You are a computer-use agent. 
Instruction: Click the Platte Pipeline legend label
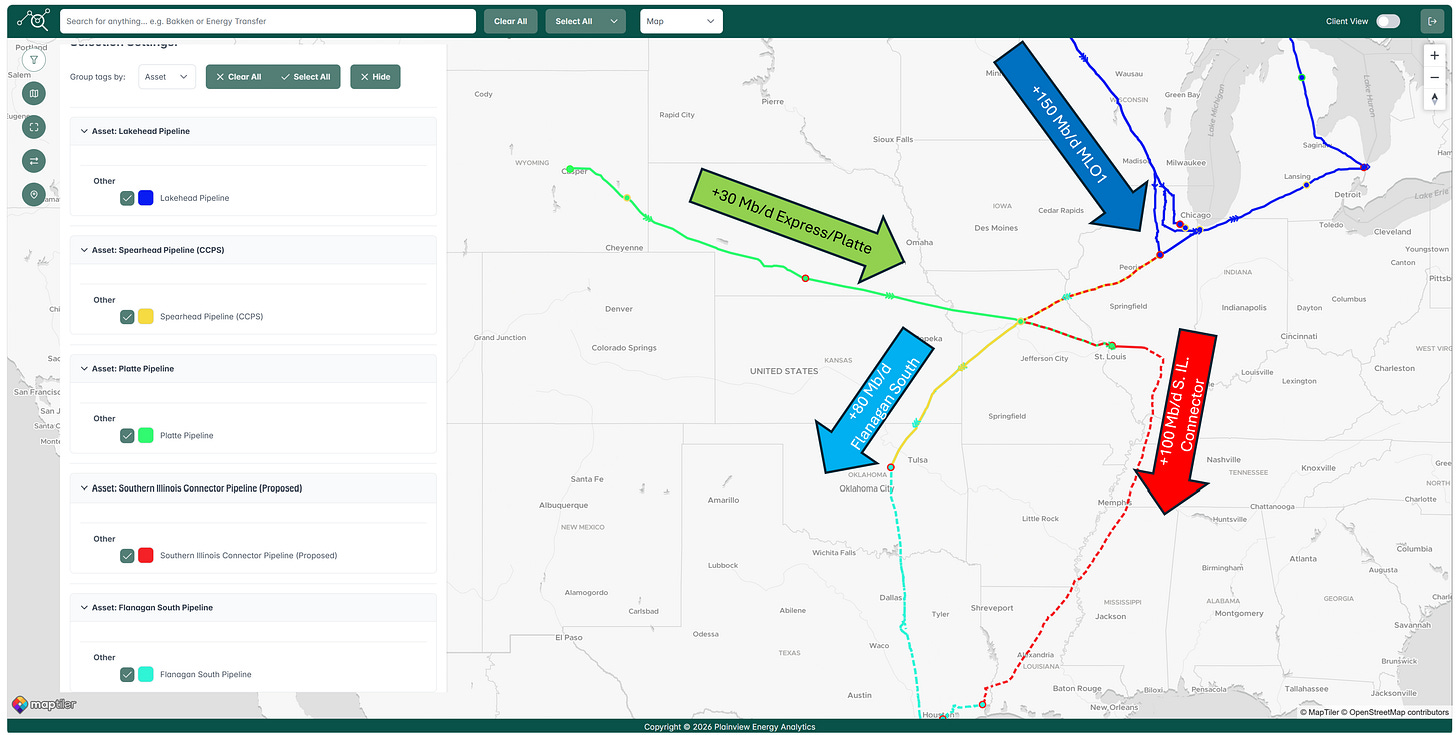[x=187, y=436]
